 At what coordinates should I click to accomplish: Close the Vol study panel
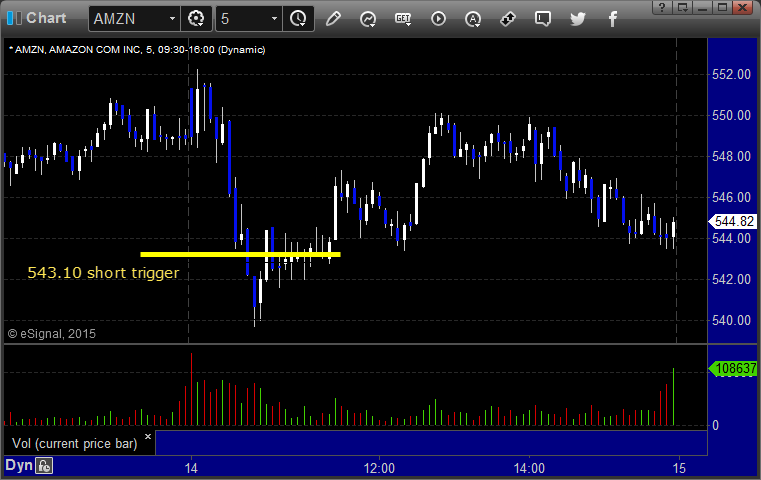[148, 436]
